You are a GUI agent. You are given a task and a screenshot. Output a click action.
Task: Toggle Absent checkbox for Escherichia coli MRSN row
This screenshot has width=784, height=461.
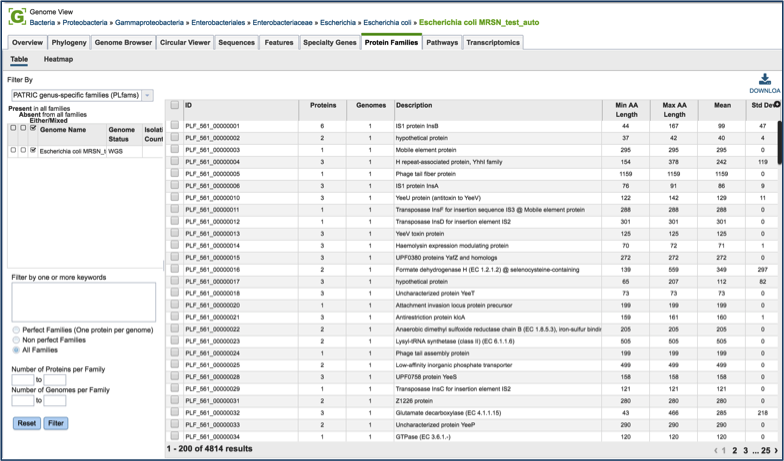pos(23,150)
